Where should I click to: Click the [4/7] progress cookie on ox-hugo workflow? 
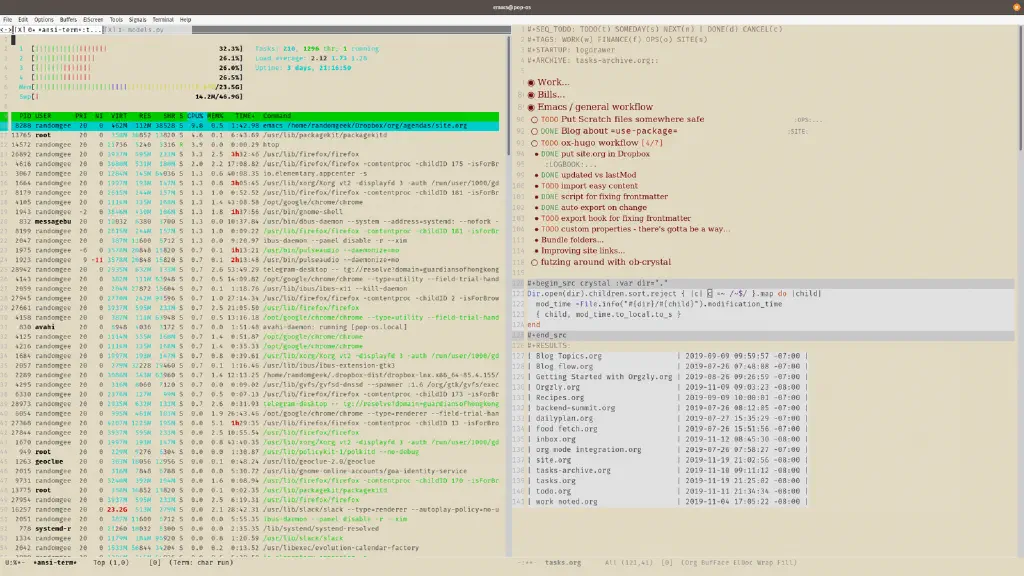click(651, 143)
